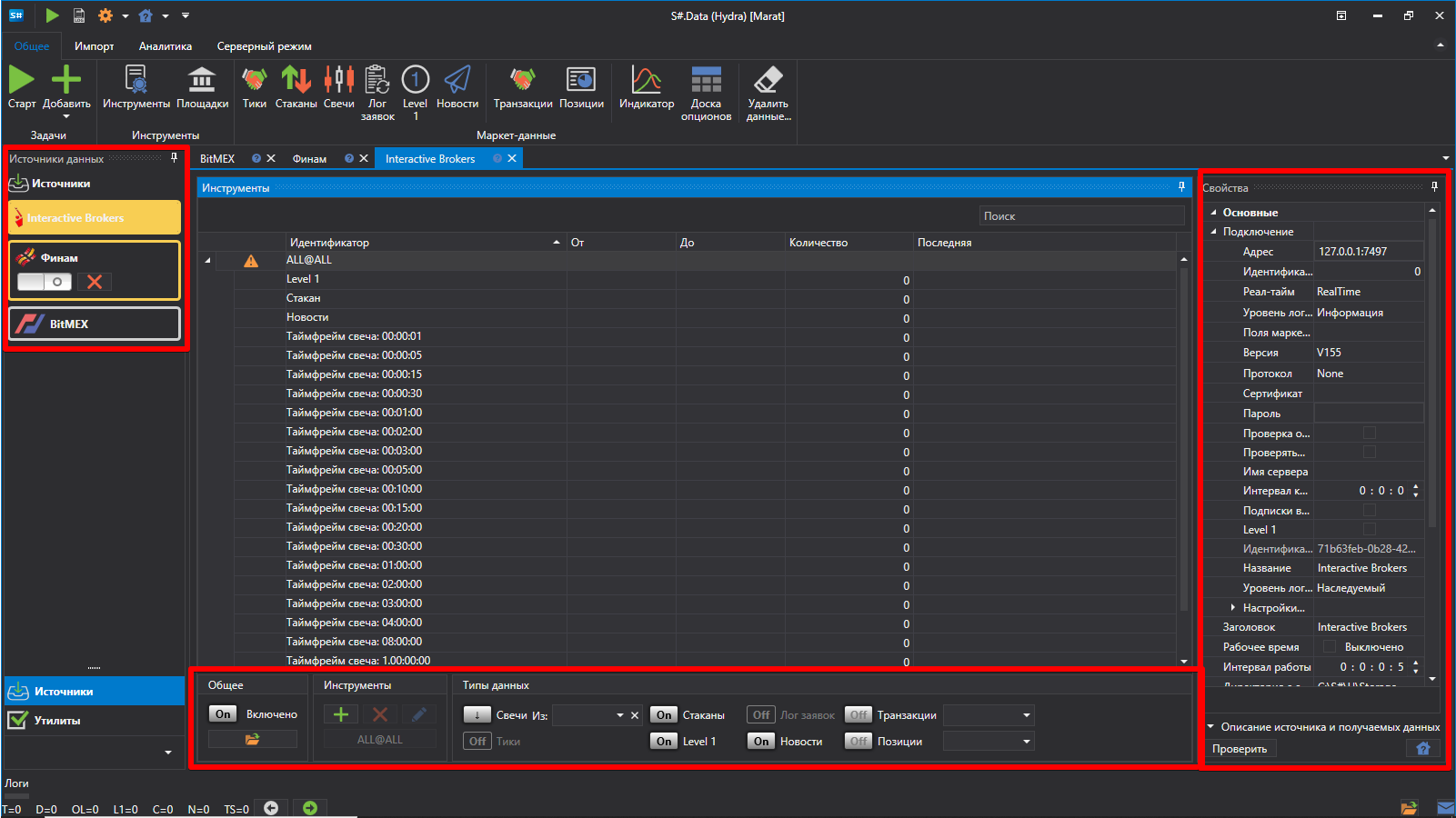Select Утилиты in the left navigation
The image size is (1456, 818).
pos(95,721)
